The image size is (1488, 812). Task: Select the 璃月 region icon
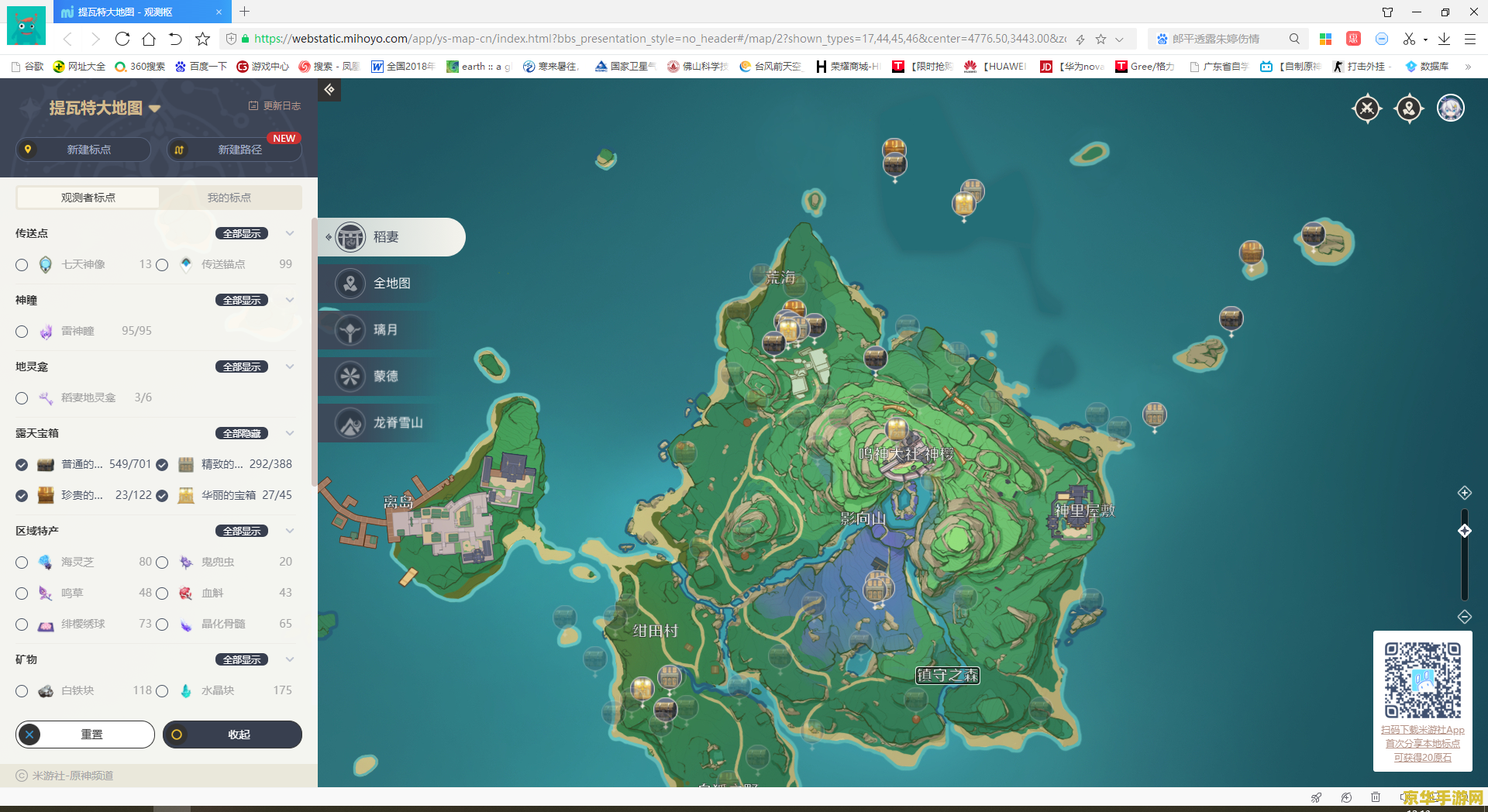[x=350, y=330]
